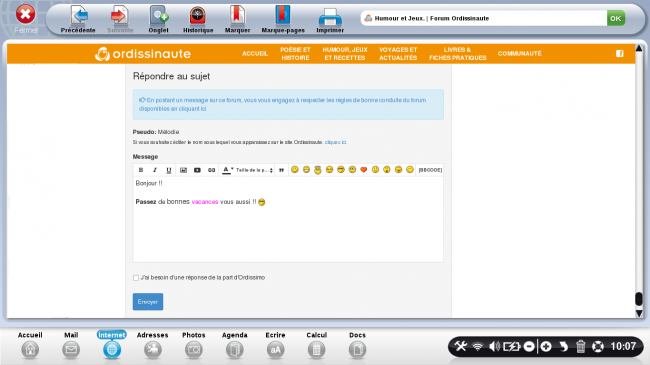Open the Facebook icon in the orange header
The height and width of the screenshot is (365, 650).
pyautogui.click(x=620, y=54)
